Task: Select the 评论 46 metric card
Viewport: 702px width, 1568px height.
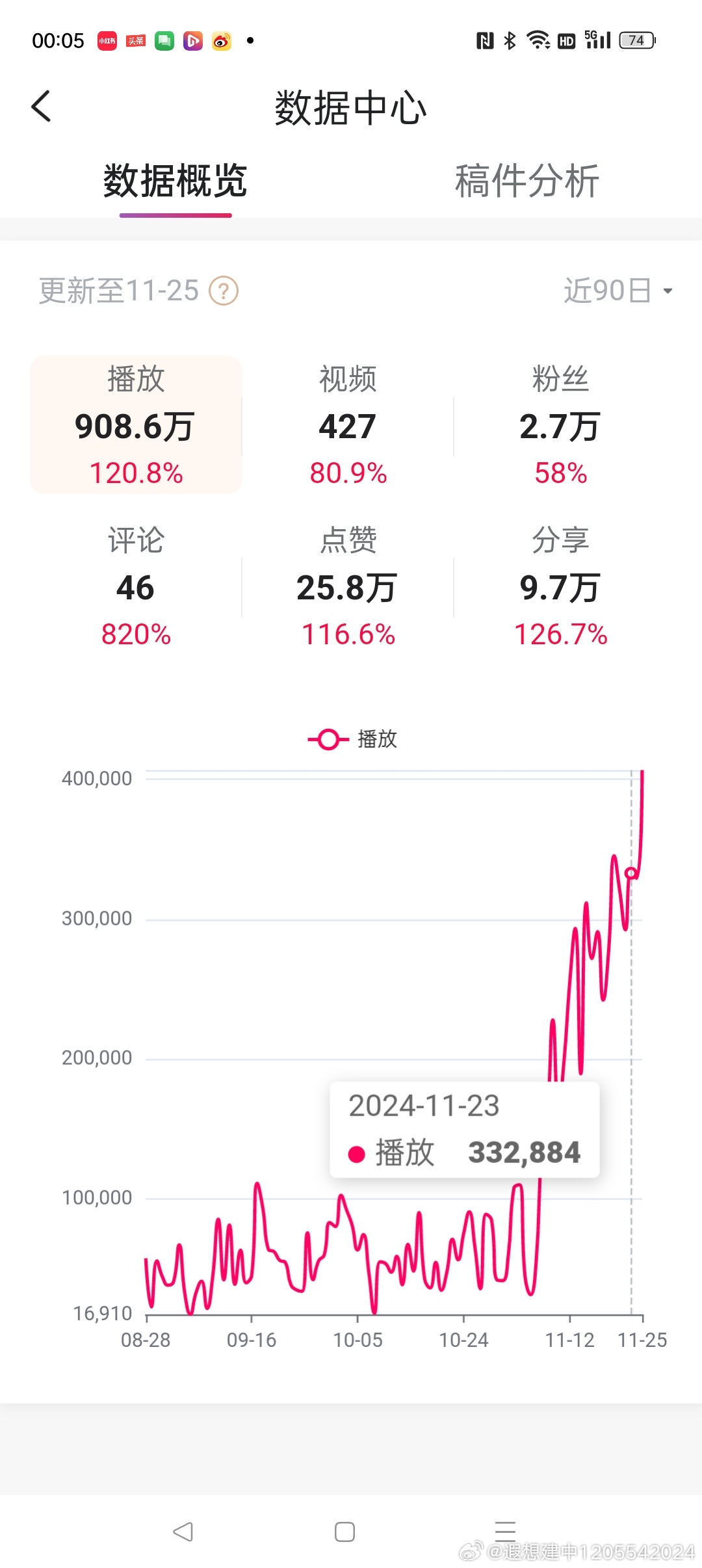Action: point(136,586)
